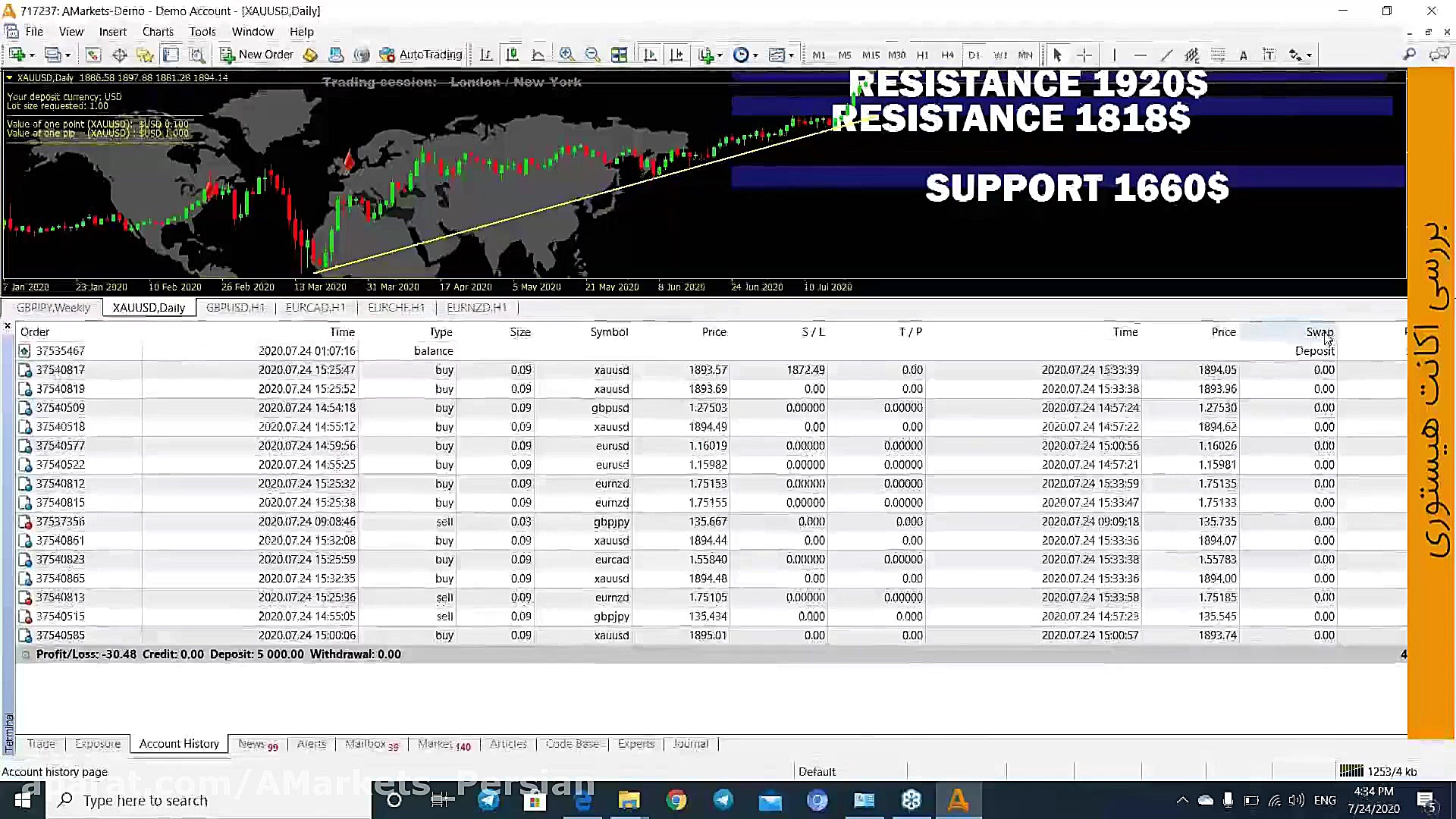1456x819 pixels.
Task: Zoom in on the chart
Action: coord(566,55)
